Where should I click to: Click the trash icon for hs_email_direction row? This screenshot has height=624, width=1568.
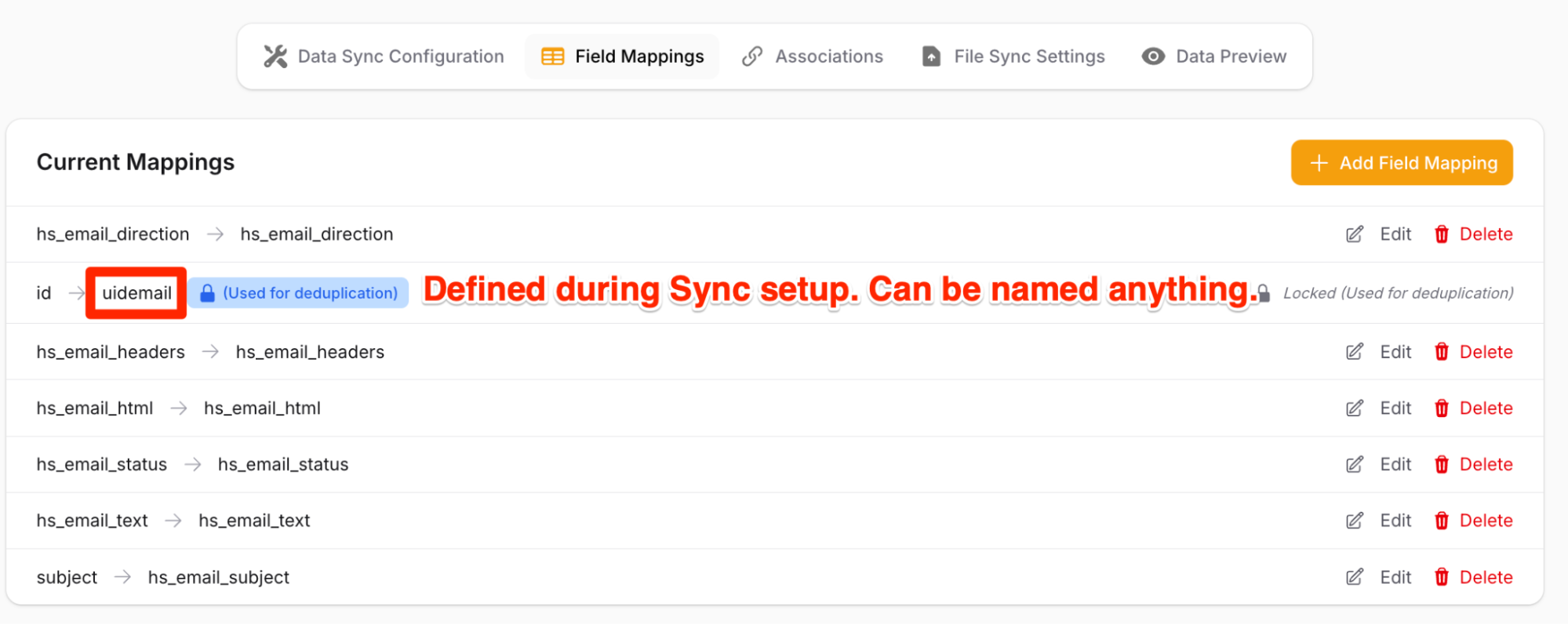1442,234
